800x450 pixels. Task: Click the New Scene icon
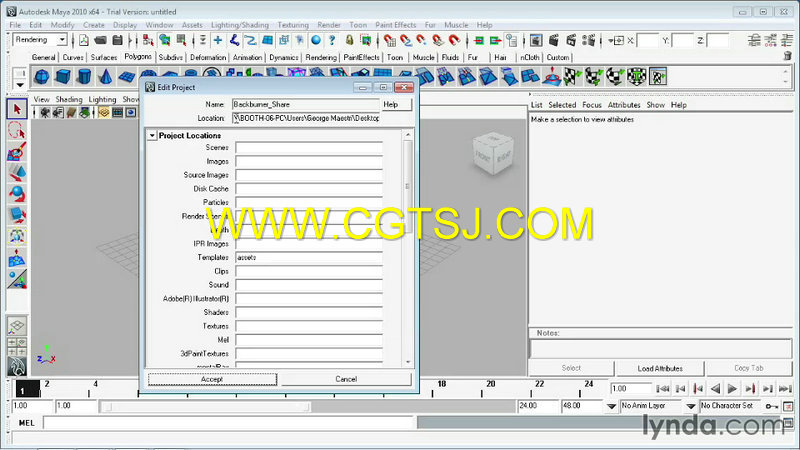(x=84, y=40)
